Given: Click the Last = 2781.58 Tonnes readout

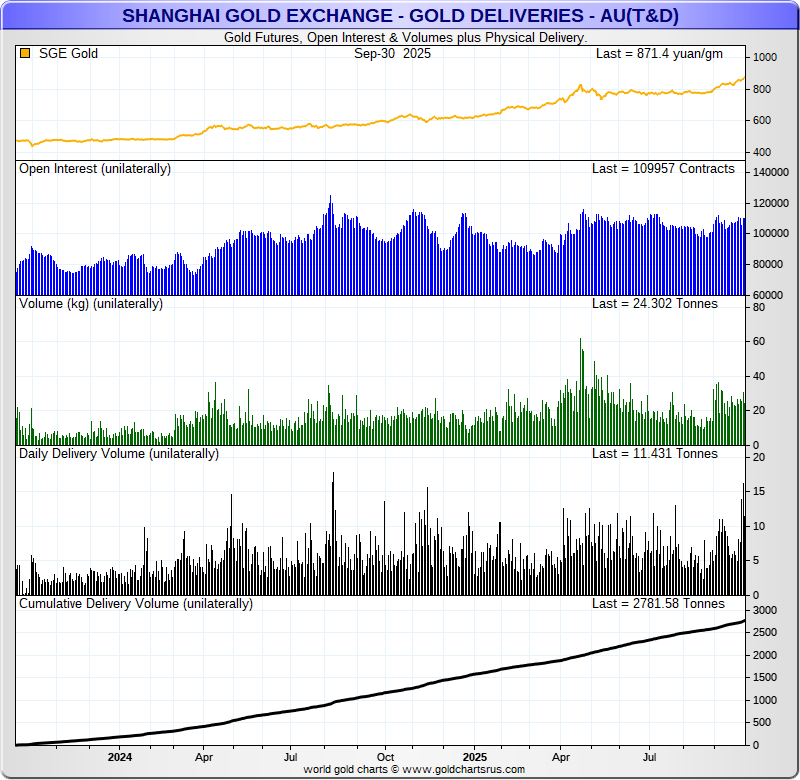Looking at the screenshot, I should tap(658, 604).
